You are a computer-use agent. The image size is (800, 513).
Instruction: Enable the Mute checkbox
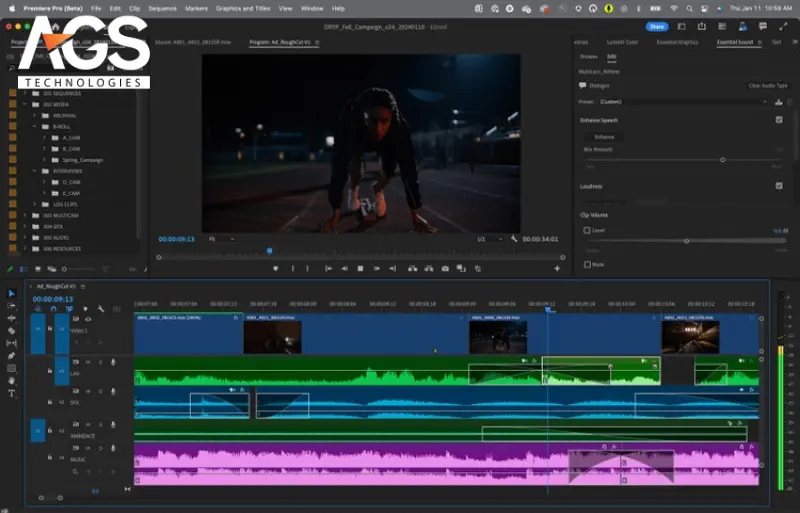coord(587,264)
